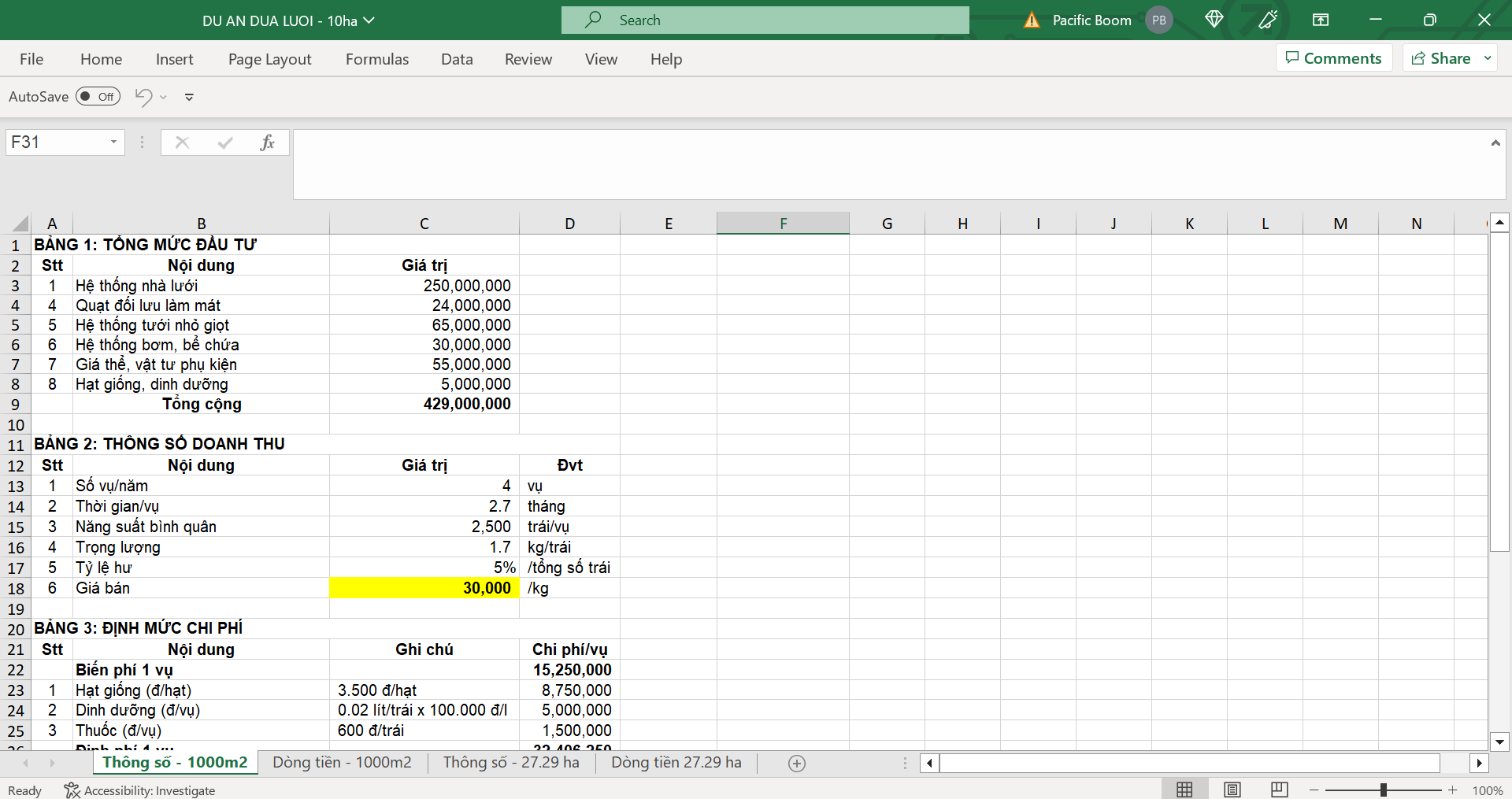Screen dimensions: 1512x799
Task: Toggle AutoSave switch on
Action: click(98, 97)
